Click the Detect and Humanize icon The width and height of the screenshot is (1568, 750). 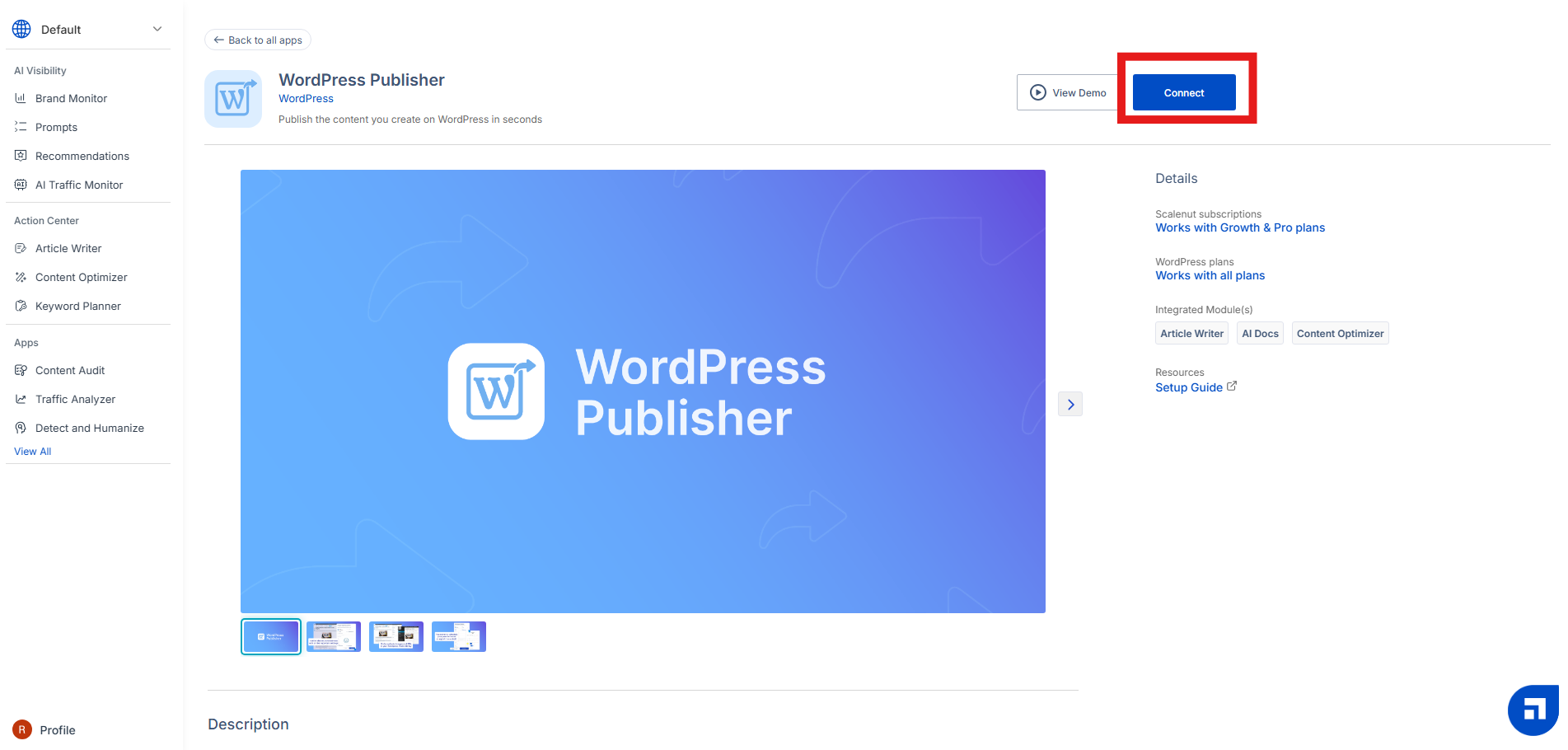tap(21, 428)
